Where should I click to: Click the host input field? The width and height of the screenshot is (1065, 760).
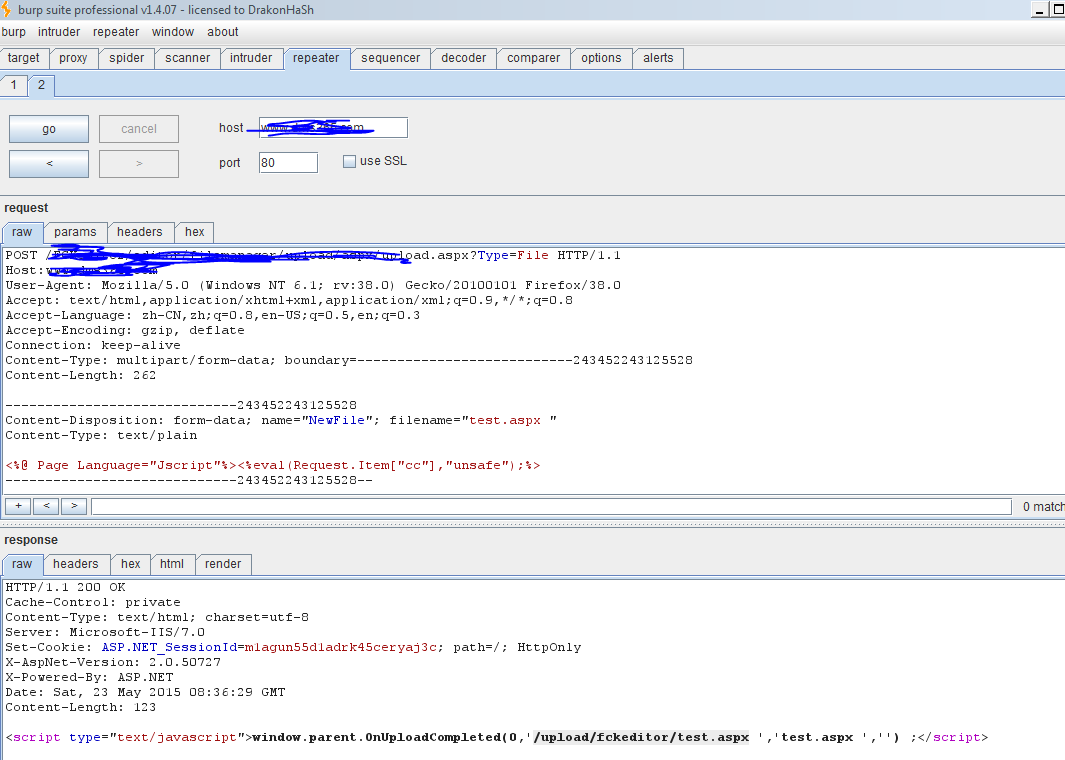pyautogui.click(x=333, y=128)
